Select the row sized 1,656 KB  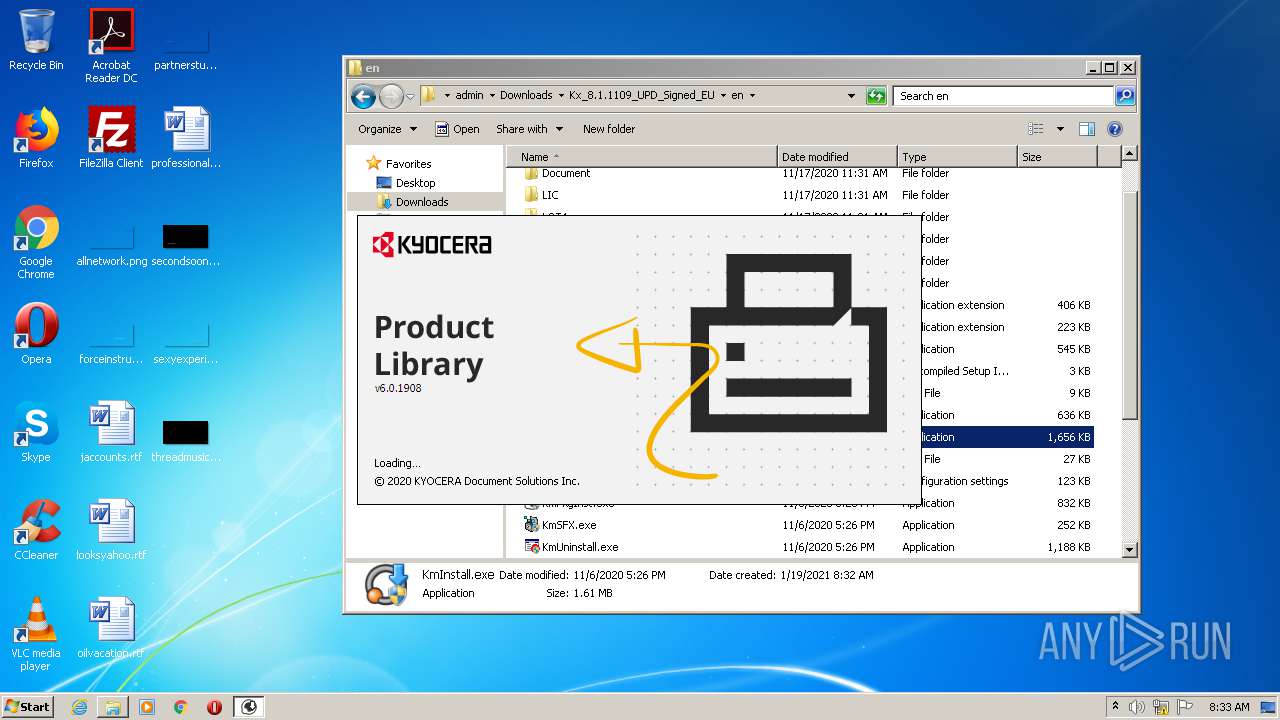pyautogui.click(x=1007, y=437)
